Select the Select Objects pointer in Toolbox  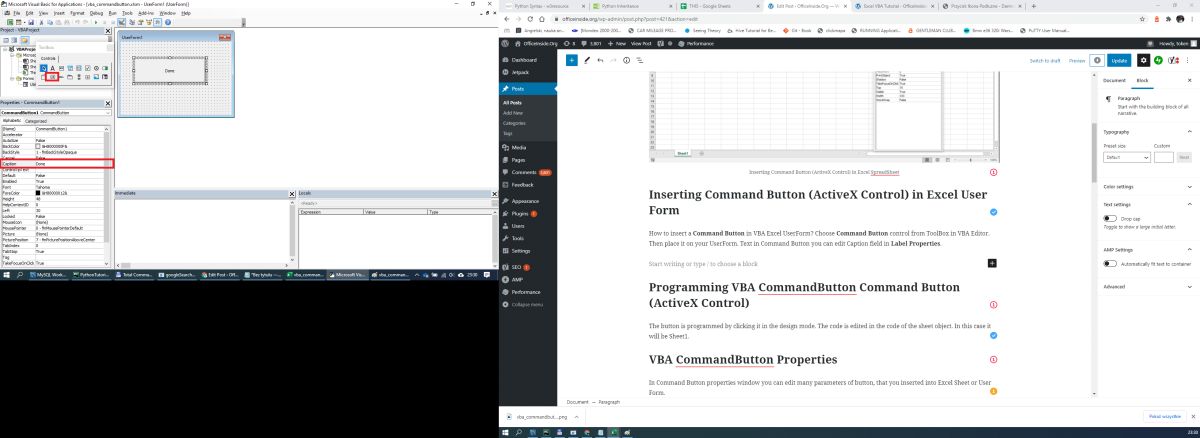(44, 68)
